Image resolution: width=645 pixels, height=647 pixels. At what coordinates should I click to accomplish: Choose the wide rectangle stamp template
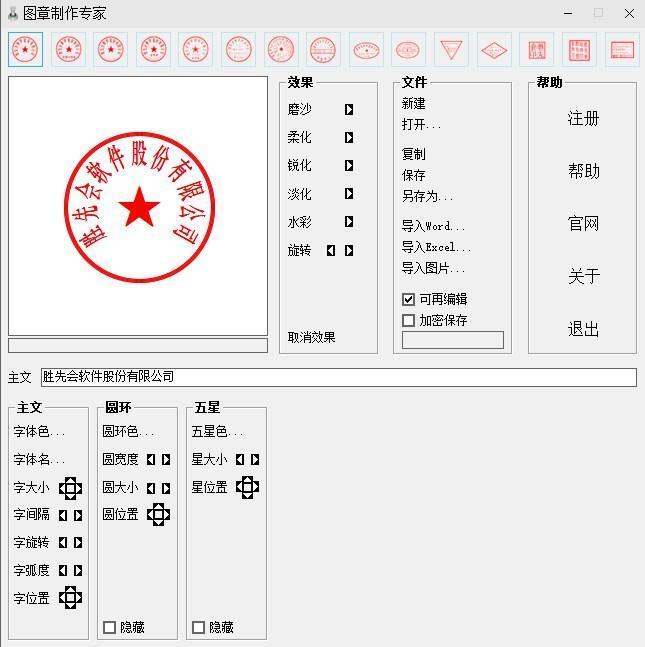(x=622, y=50)
